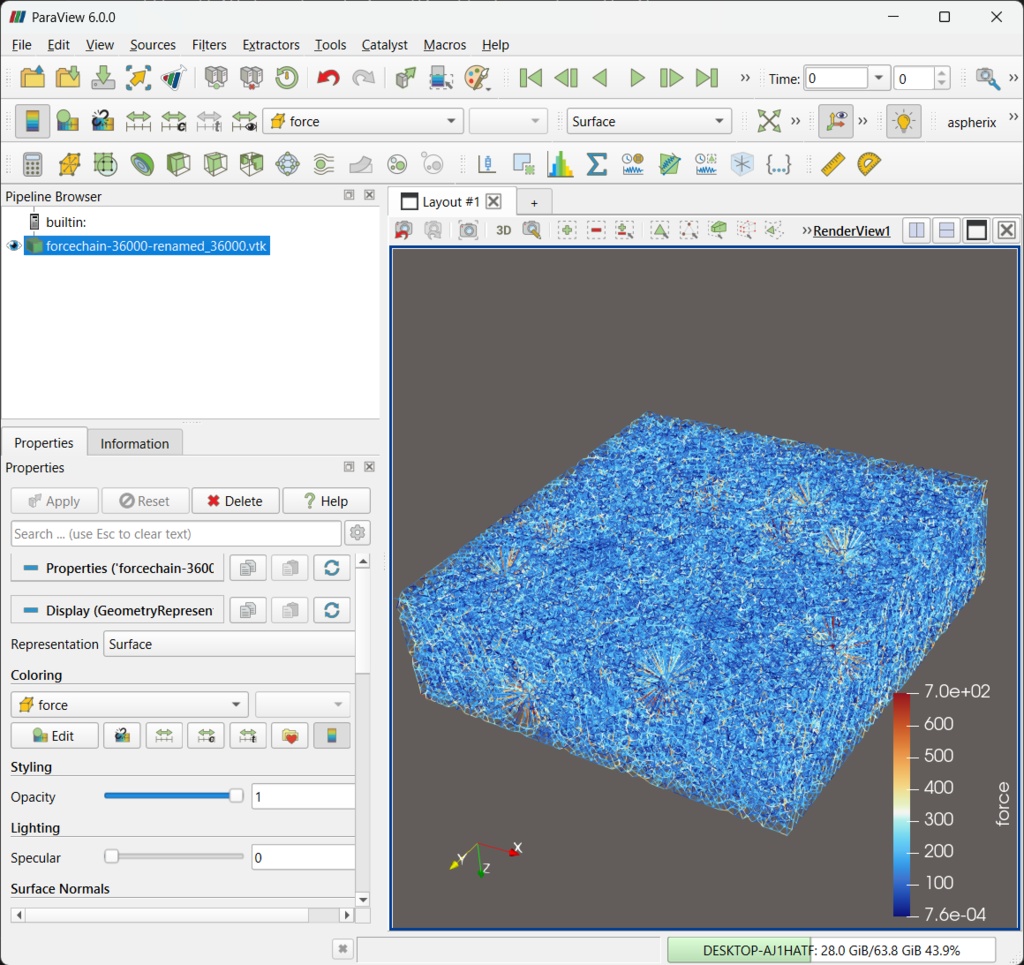Image resolution: width=1024 pixels, height=965 pixels.
Task: Open the force coloring array dropdown
Action: point(238,704)
